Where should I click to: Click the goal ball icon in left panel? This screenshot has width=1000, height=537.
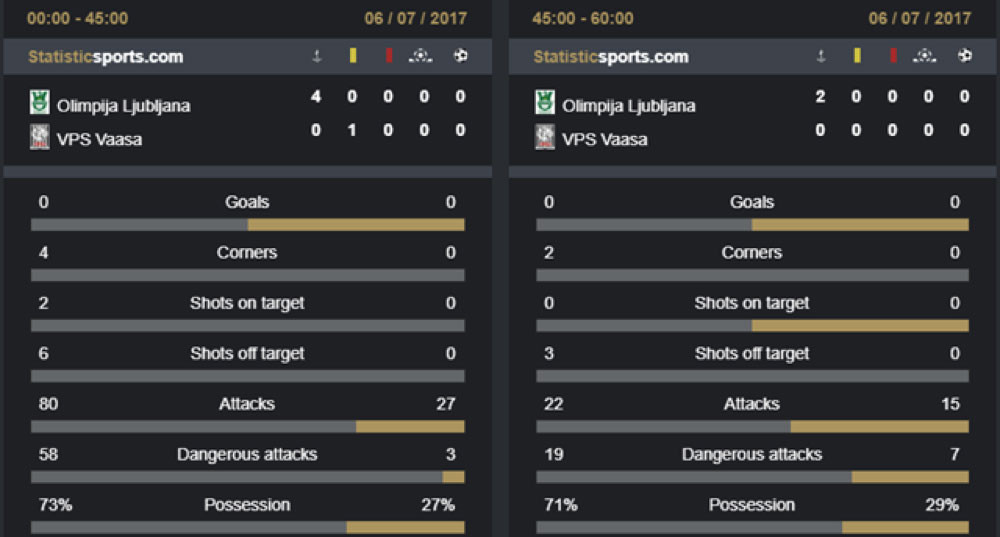(460, 55)
